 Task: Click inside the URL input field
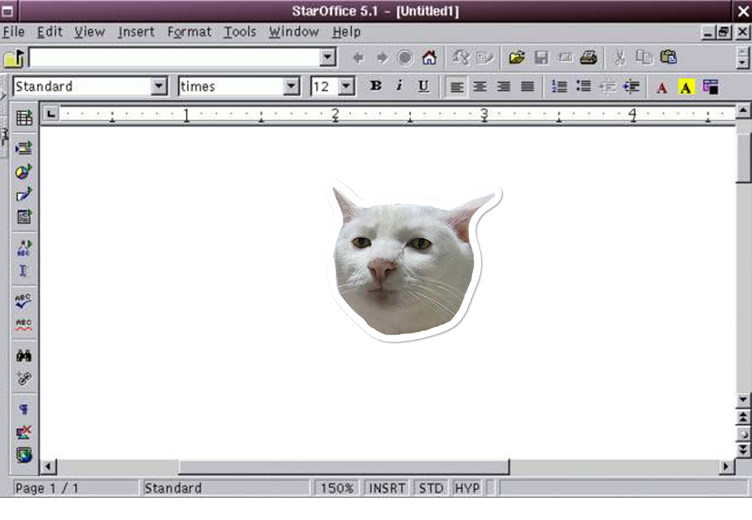(x=175, y=58)
